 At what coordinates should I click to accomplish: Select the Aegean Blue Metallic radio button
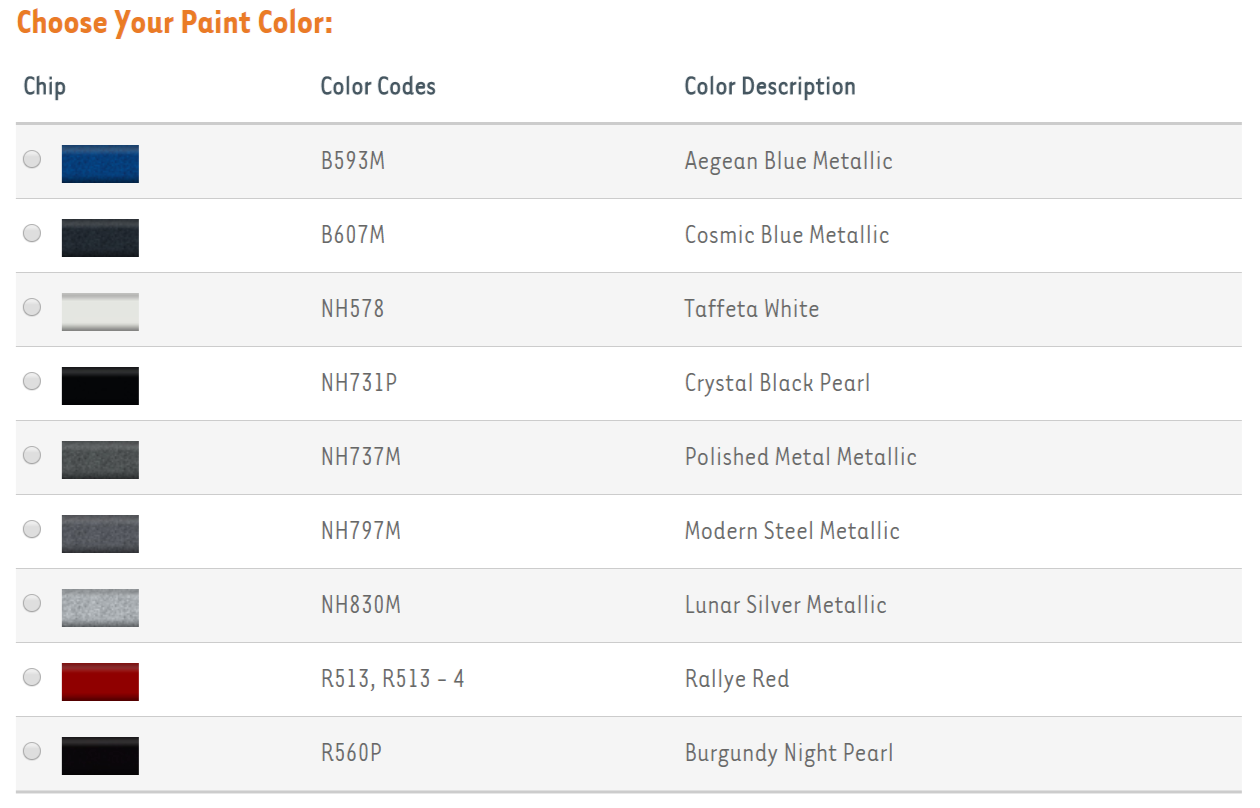[32, 159]
